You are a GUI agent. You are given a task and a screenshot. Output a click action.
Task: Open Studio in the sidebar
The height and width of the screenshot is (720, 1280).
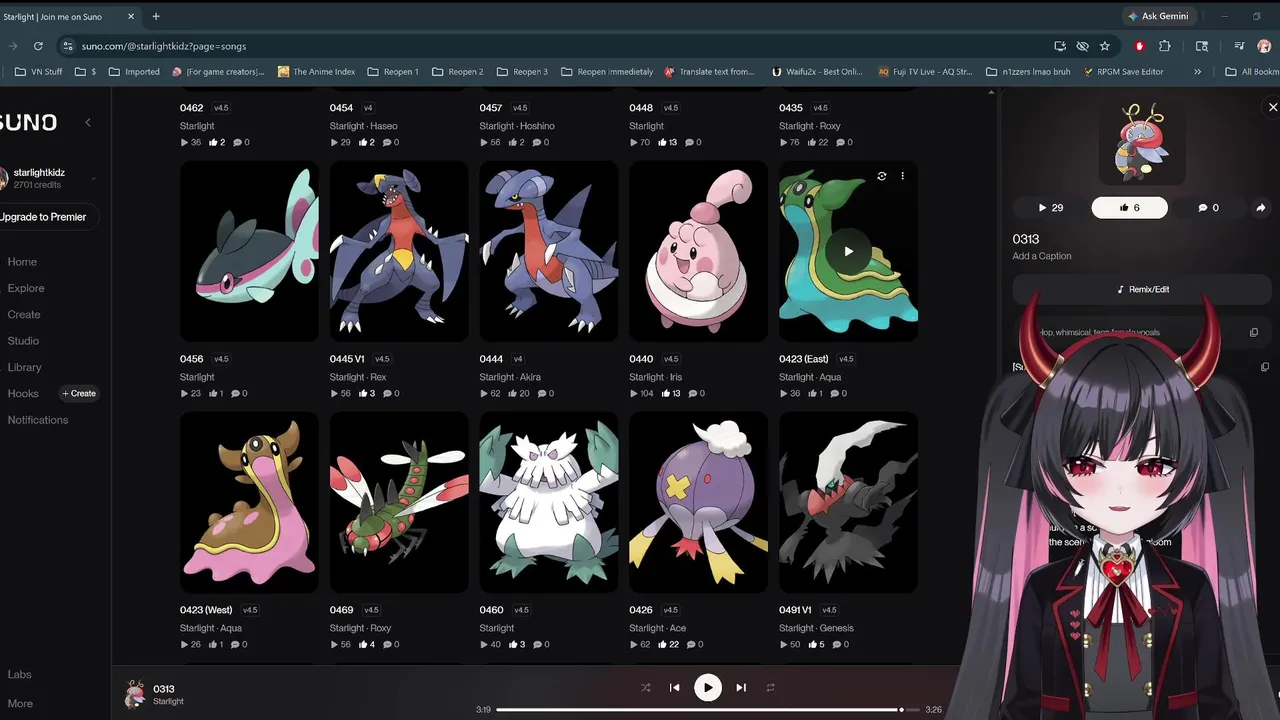[x=23, y=341]
